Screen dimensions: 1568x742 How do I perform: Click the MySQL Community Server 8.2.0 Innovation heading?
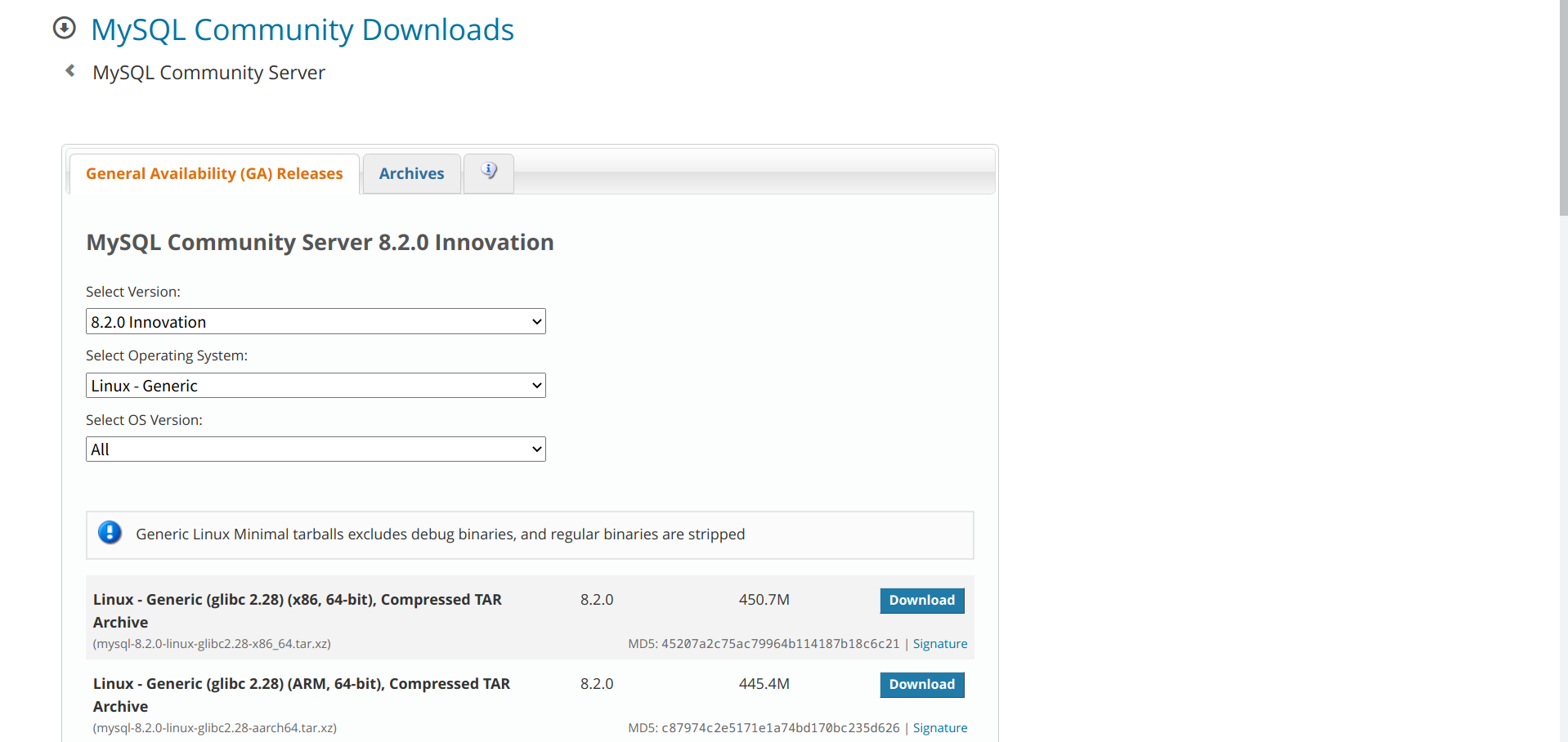[x=320, y=243]
